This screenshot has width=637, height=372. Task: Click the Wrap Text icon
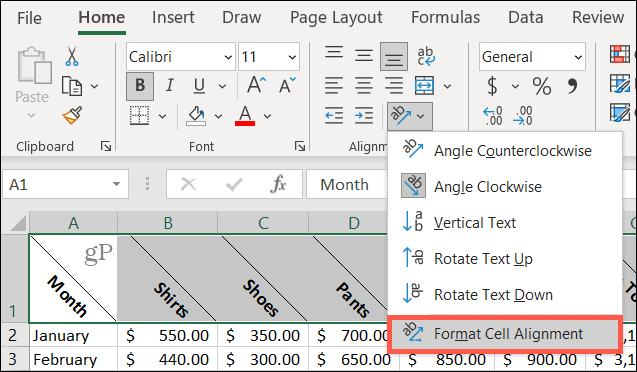pos(426,56)
